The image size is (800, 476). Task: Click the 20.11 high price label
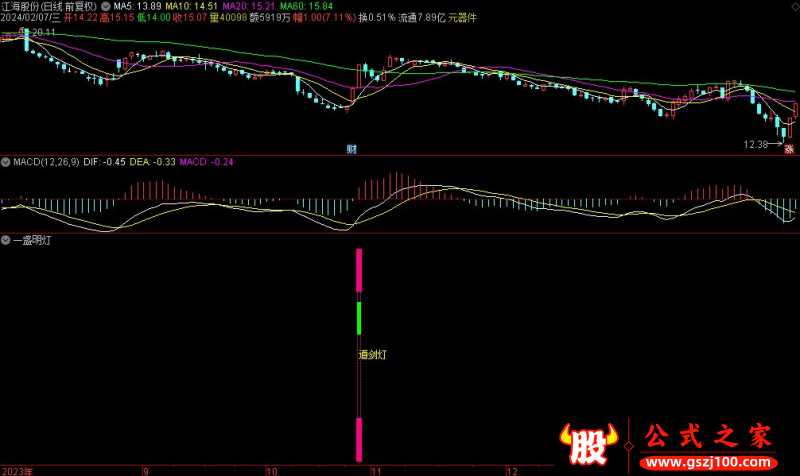43,32
